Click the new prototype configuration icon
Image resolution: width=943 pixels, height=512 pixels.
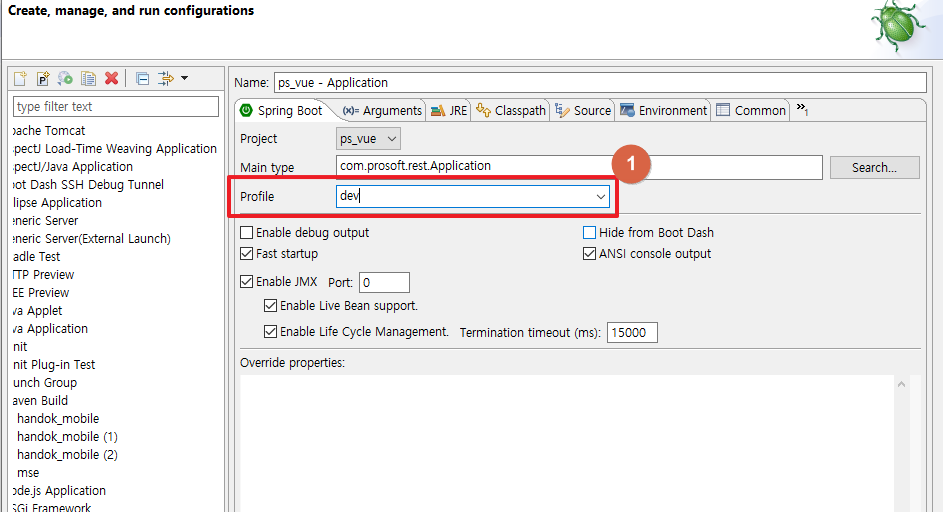click(x=43, y=78)
